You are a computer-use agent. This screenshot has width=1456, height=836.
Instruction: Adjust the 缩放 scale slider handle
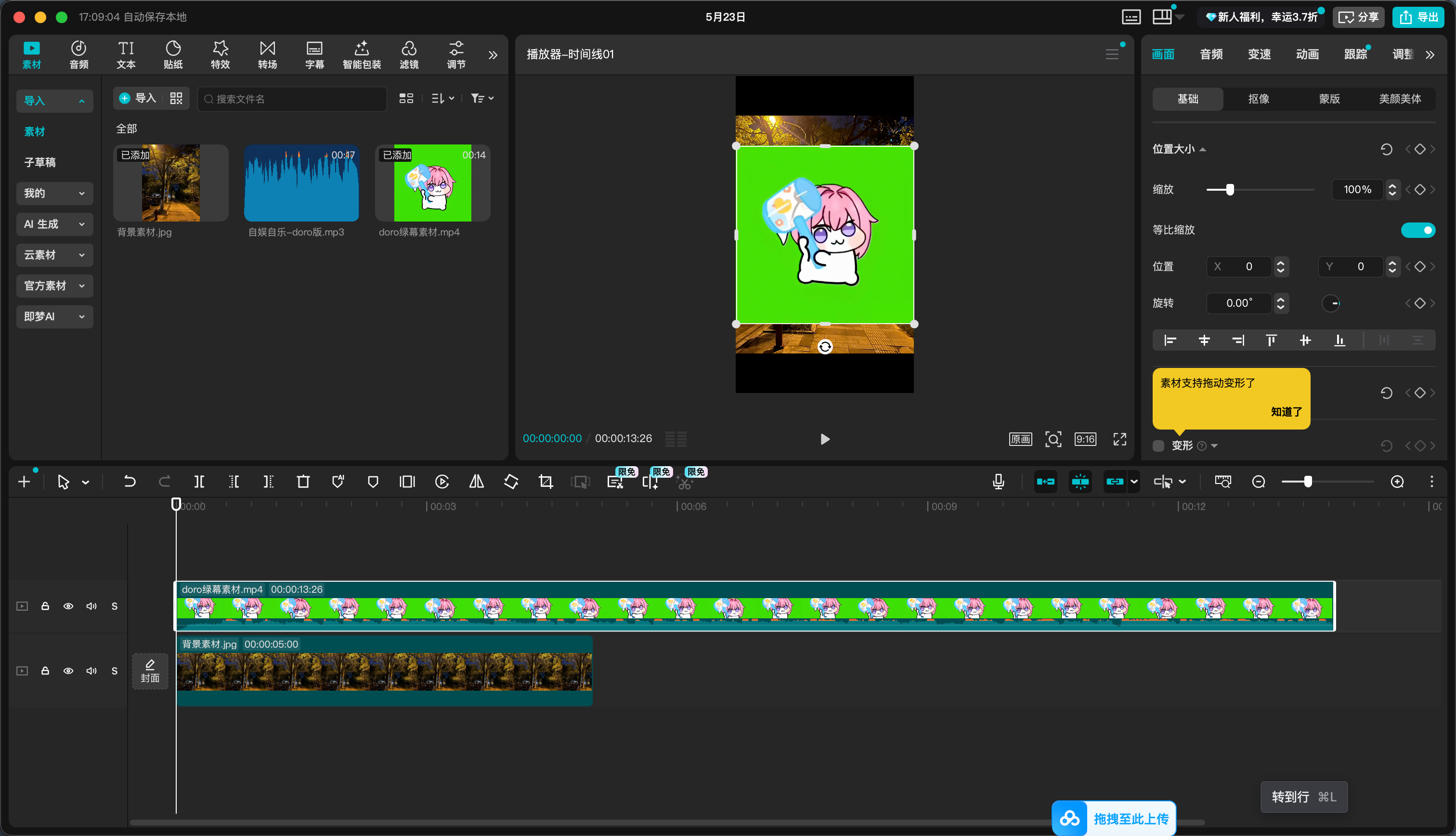tap(1230, 189)
